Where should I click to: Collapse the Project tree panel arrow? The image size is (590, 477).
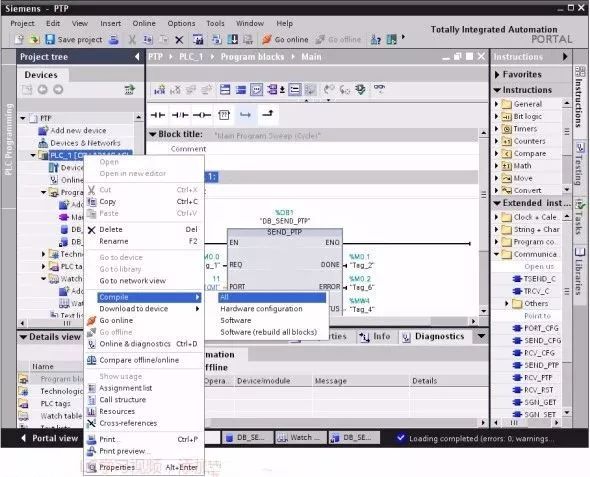137,57
